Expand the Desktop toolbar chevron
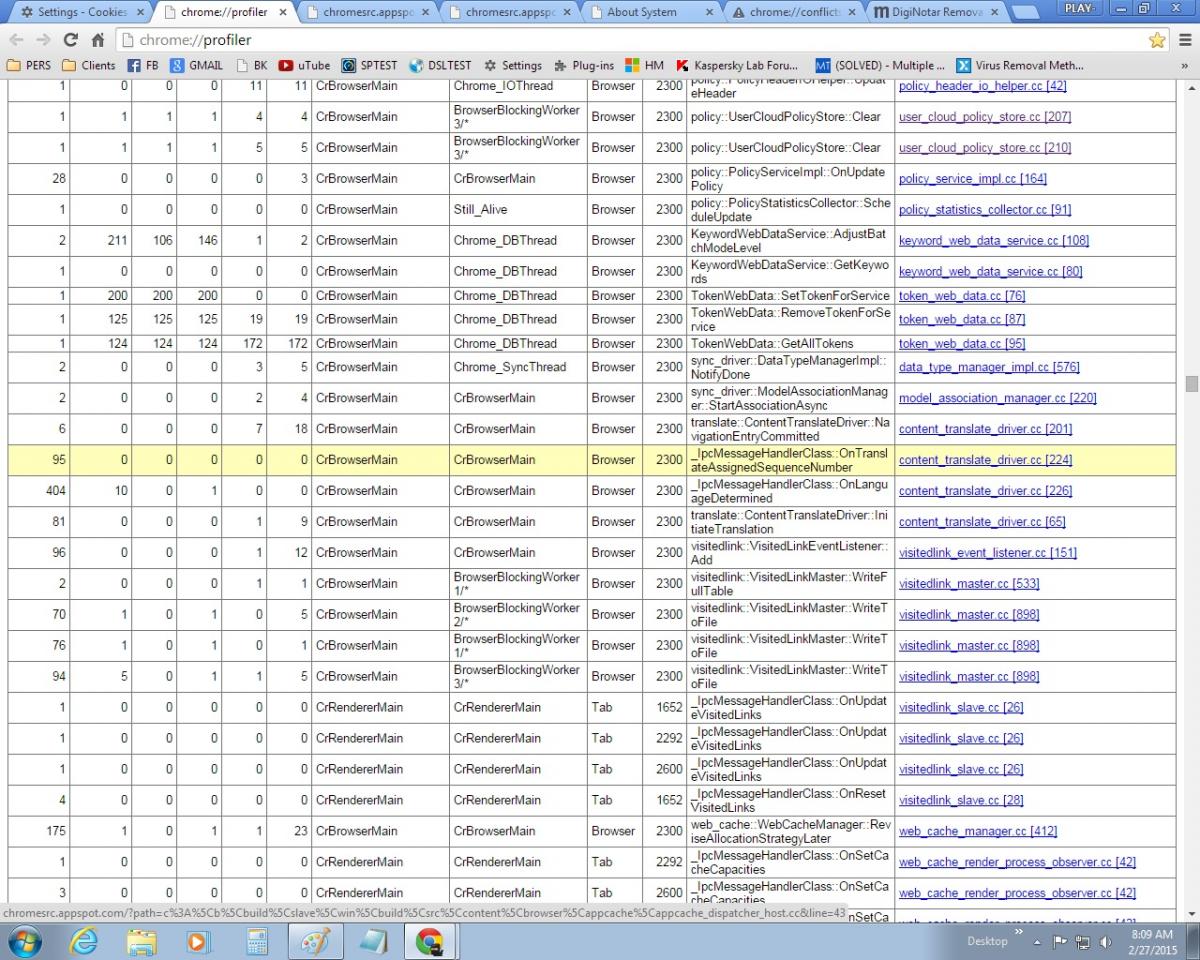 coord(1020,934)
